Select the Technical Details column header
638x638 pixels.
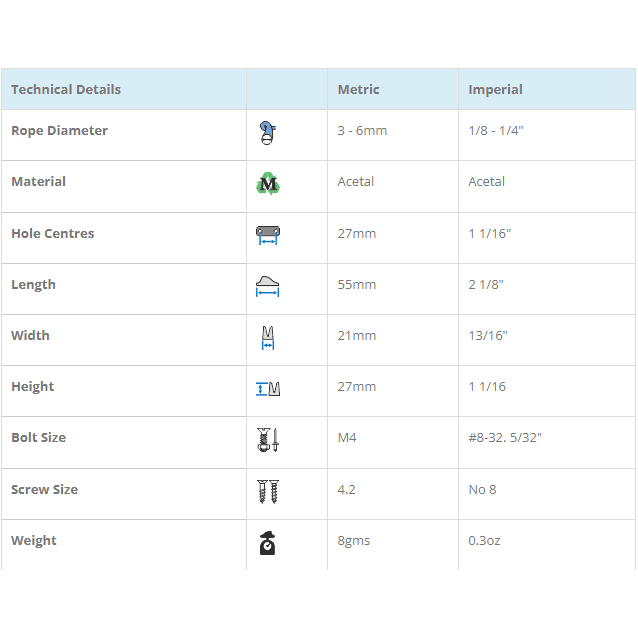(66, 90)
